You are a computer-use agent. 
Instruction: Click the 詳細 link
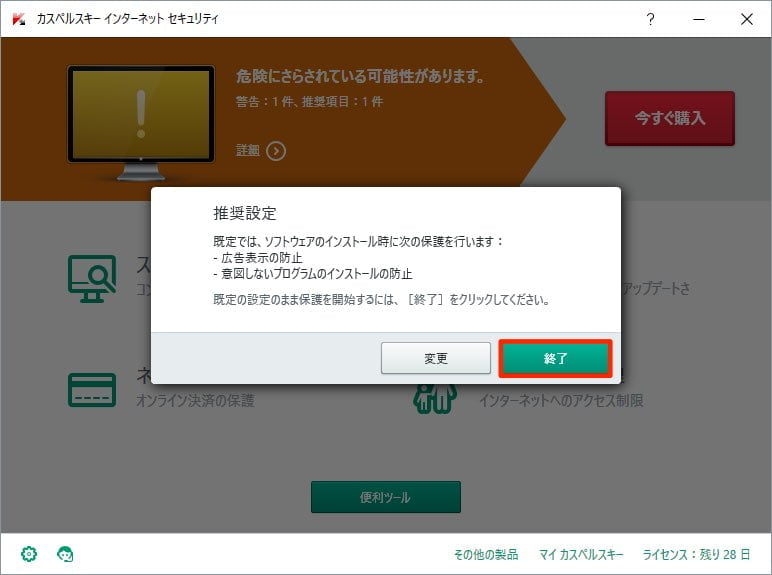248,150
